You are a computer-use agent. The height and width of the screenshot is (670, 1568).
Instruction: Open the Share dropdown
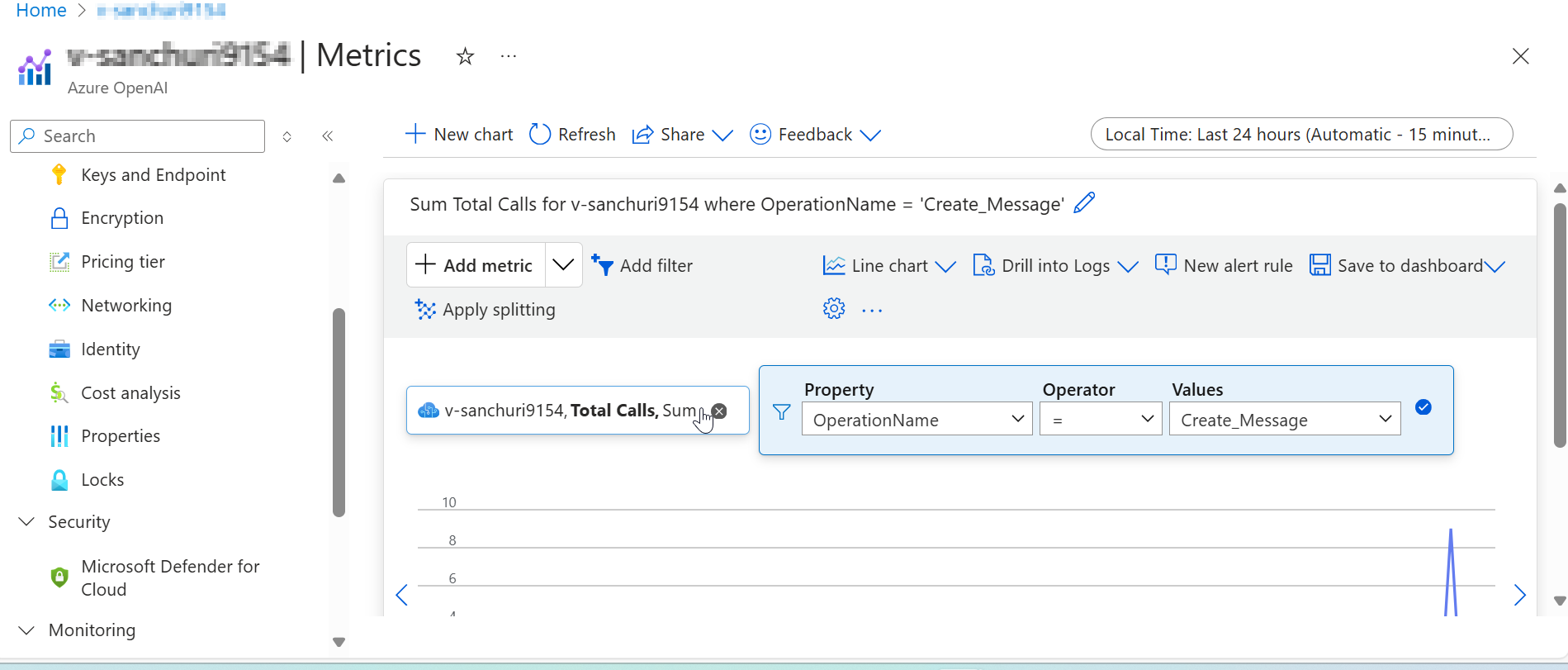click(682, 135)
